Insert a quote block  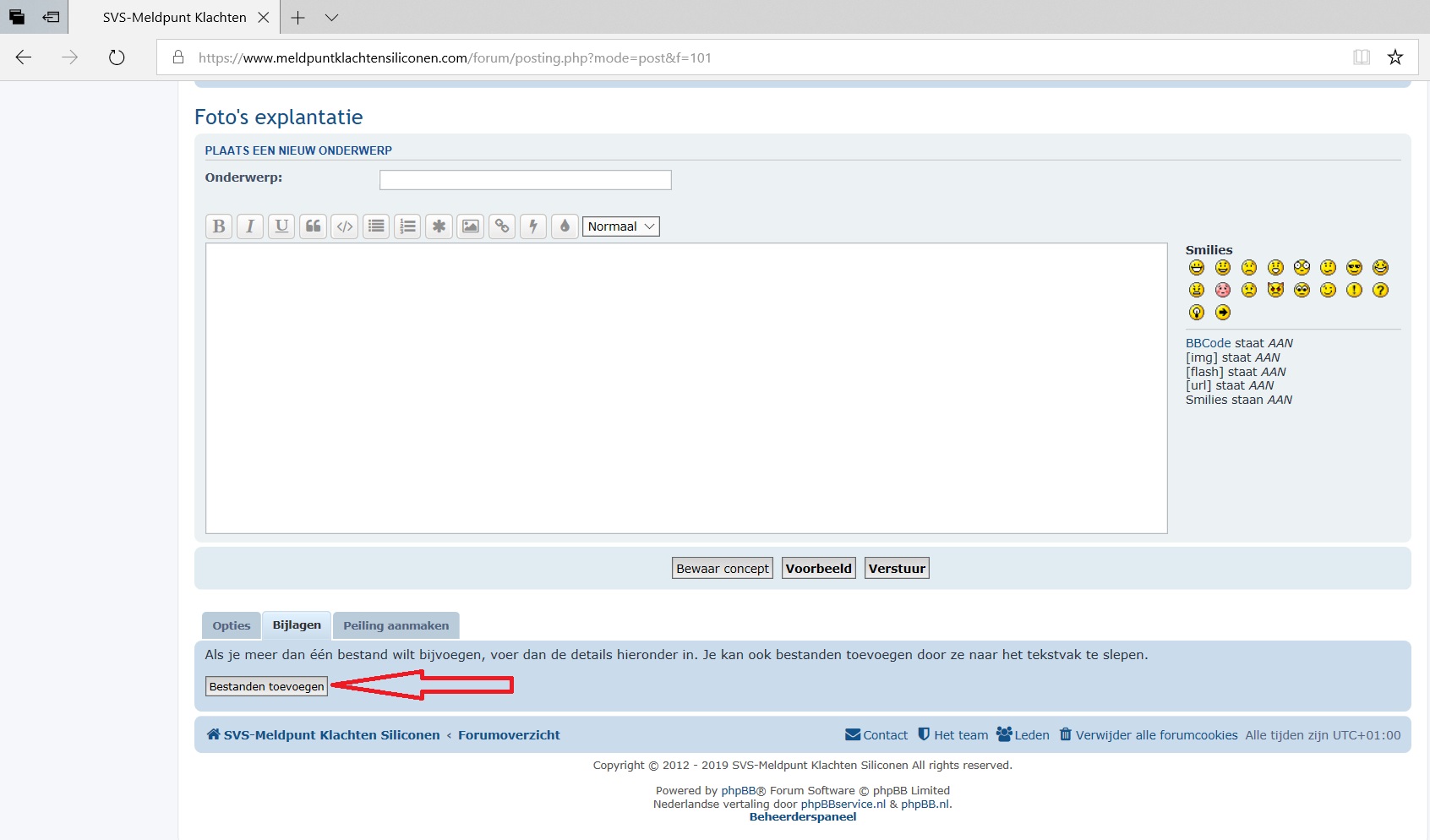point(313,226)
